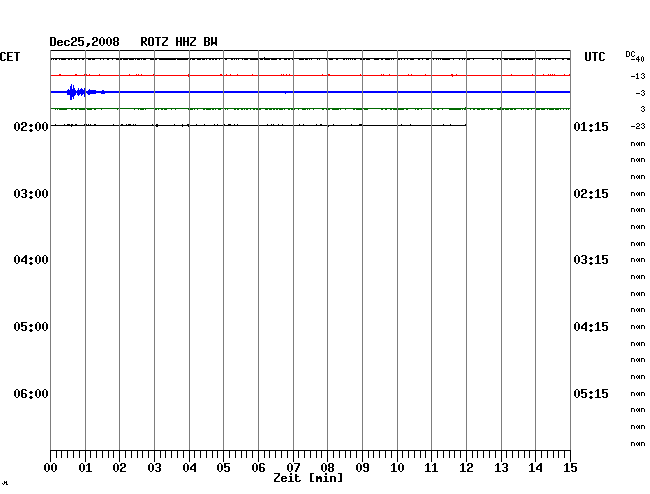Click the 02:00 CET time label
Image resolution: width=650 pixels, height=494 pixels.
tap(31, 126)
